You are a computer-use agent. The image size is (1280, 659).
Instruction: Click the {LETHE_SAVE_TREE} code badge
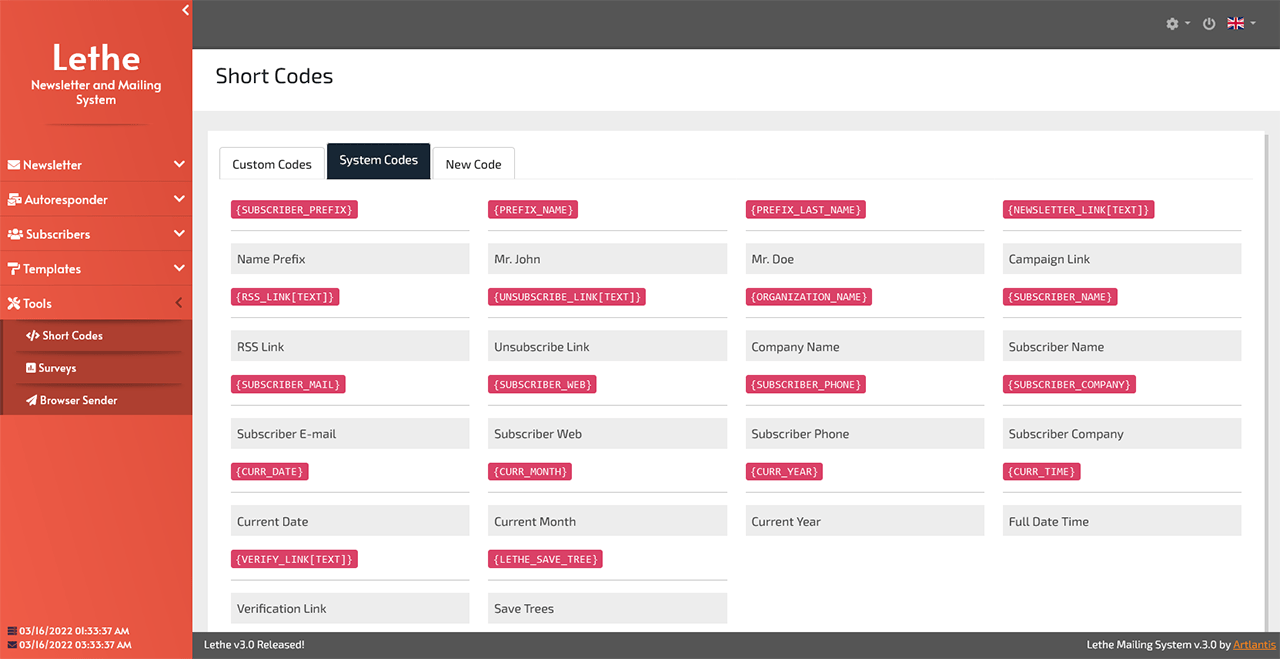(545, 559)
